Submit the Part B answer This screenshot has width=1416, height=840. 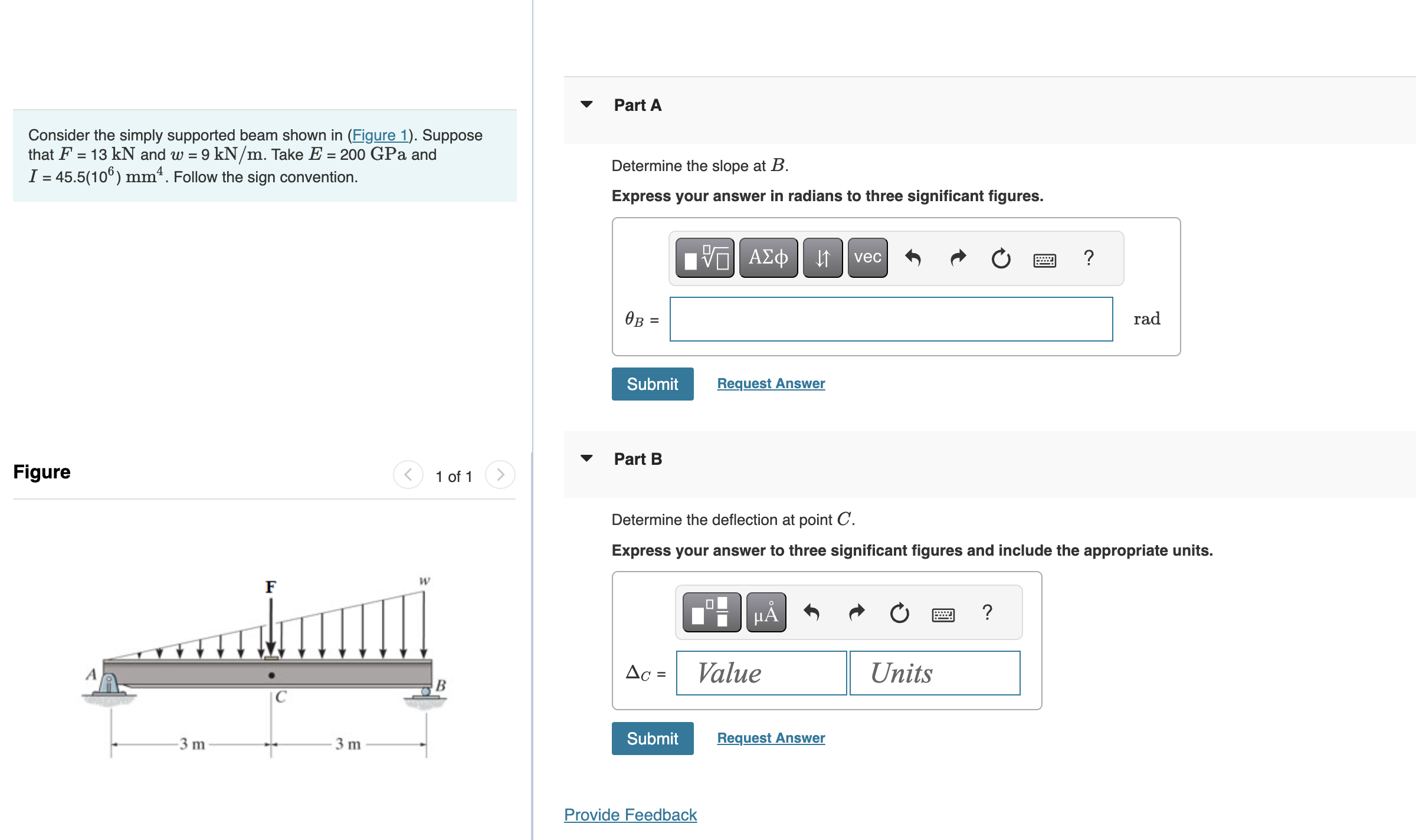point(652,739)
